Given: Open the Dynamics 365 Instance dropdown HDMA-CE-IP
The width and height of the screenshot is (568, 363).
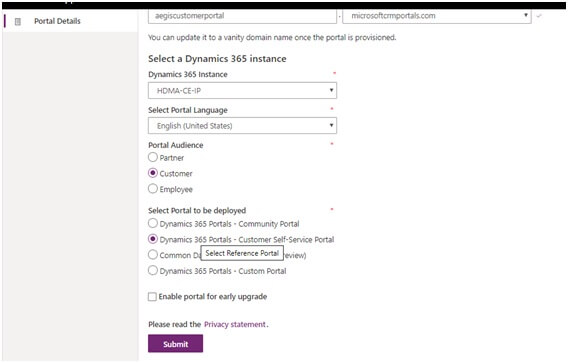Looking at the screenshot, I should tap(242, 91).
